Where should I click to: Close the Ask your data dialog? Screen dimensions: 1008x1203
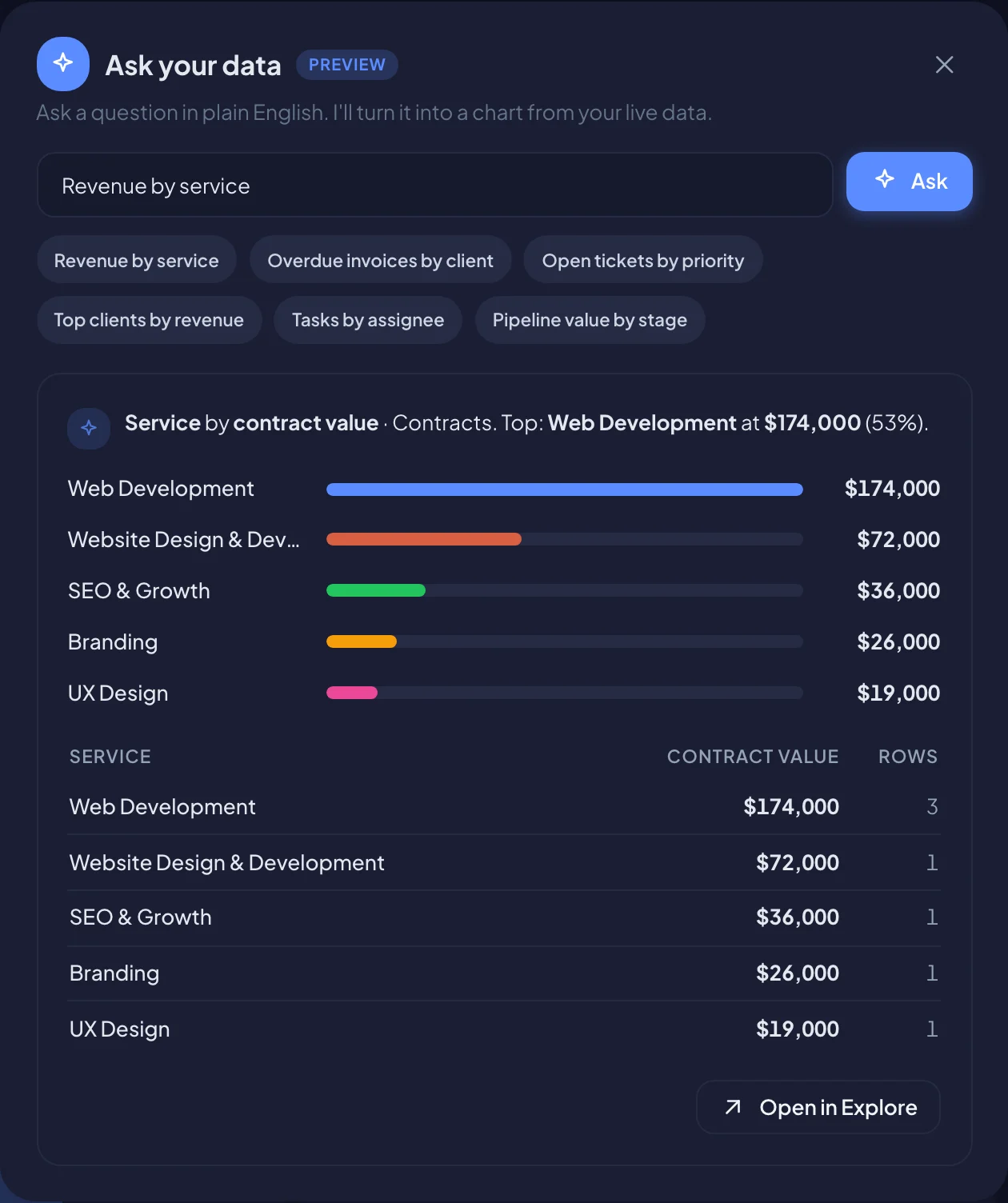coord(944,65)
